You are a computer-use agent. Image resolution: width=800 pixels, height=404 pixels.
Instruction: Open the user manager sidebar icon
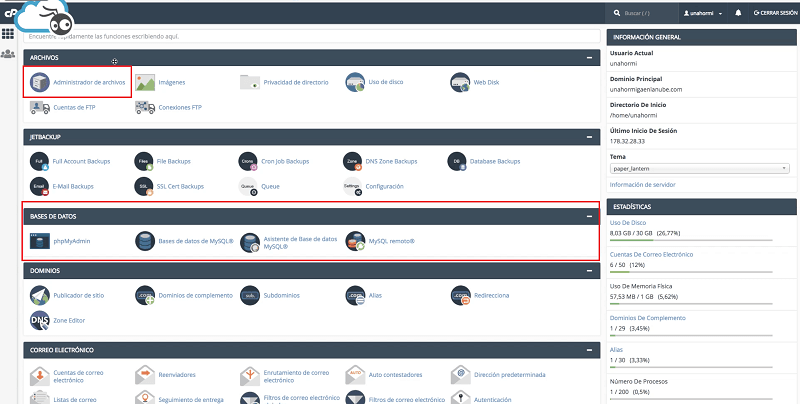8,54
